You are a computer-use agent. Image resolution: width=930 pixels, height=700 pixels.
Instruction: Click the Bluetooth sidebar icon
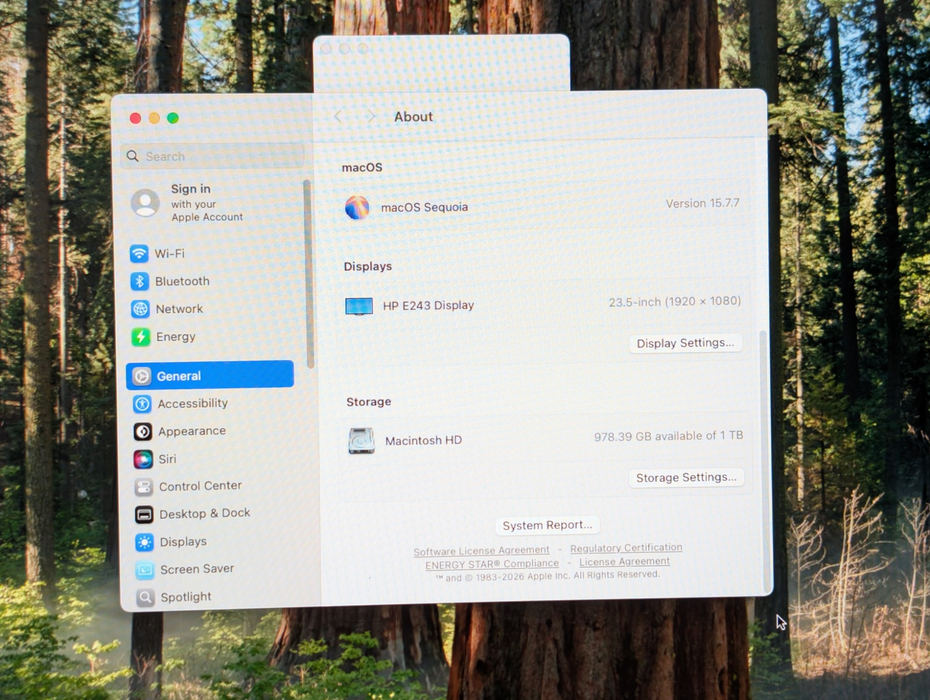tap(139, 281)
